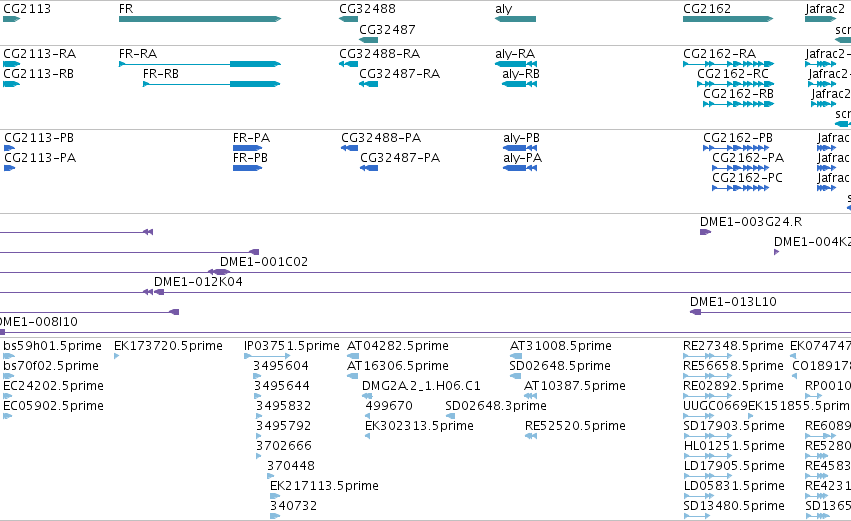Select the CG2162-PC protein label

747,178
